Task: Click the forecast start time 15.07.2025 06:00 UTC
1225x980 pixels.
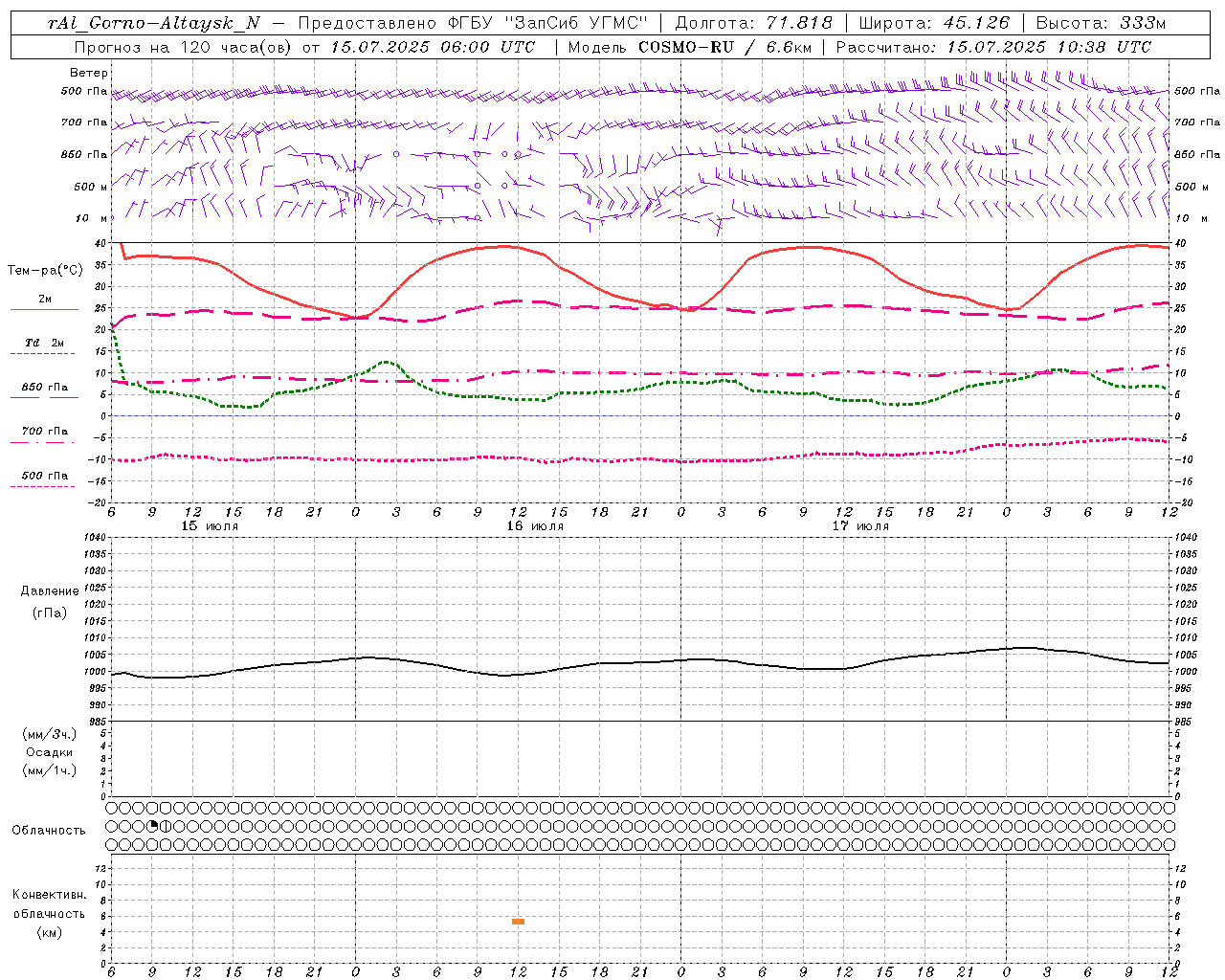Action: click(433, 47)
